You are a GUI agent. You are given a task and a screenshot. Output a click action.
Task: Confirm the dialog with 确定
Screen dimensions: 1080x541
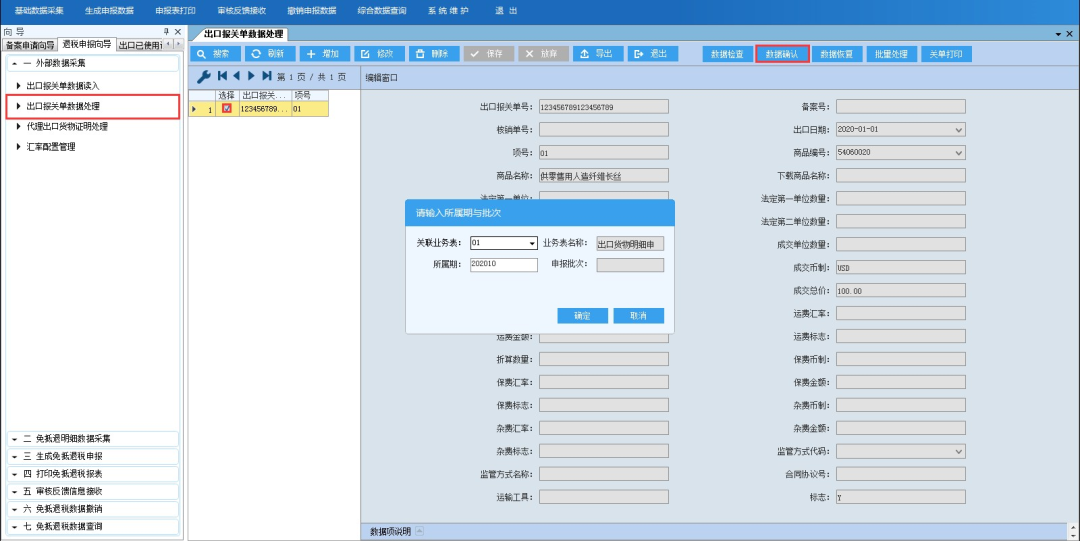(x=583, y=316)
